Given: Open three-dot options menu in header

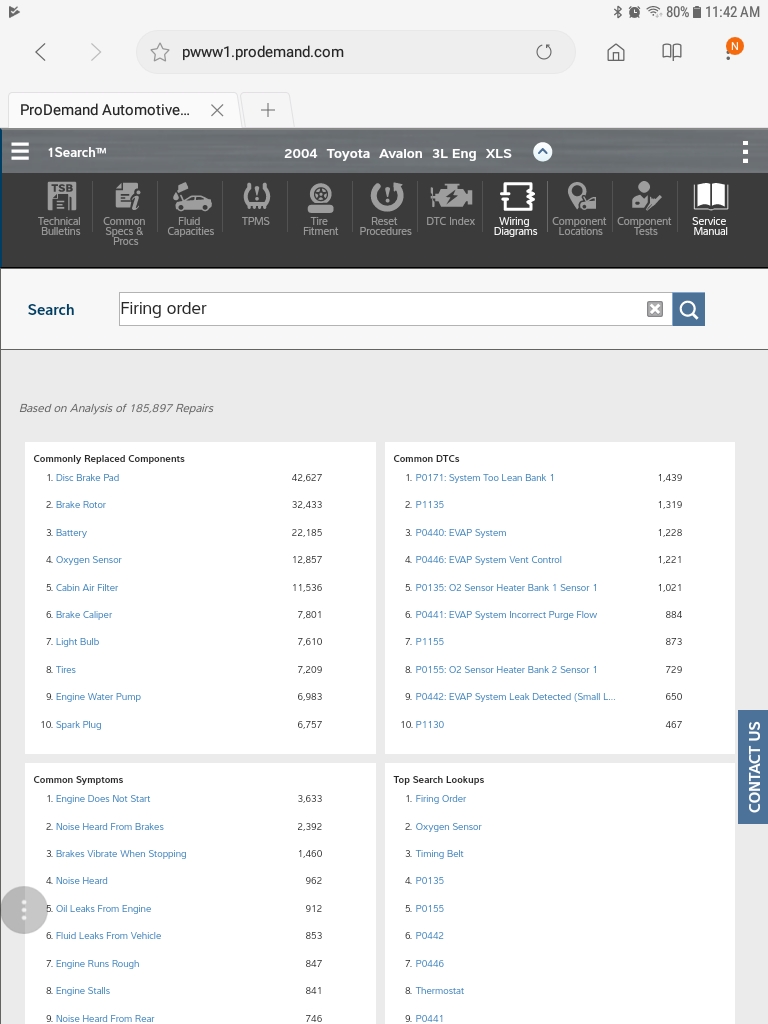Looking at the screenshot, I should click(745, 152).
